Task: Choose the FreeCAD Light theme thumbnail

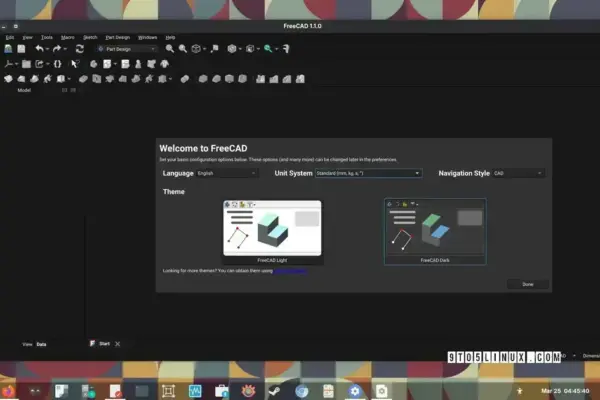Action: pyautogui.click(x=272, y=232)
